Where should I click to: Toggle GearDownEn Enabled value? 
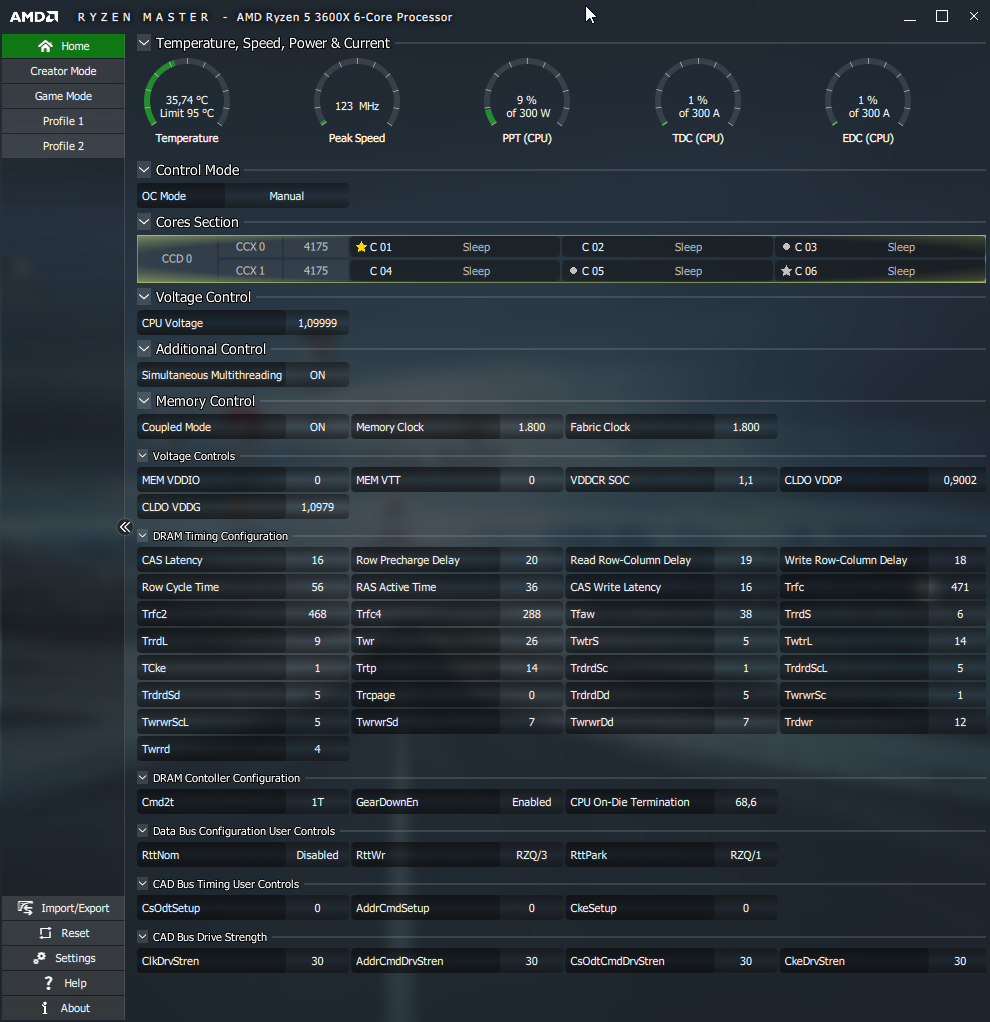pyautogui.click(x=531, y=802)
